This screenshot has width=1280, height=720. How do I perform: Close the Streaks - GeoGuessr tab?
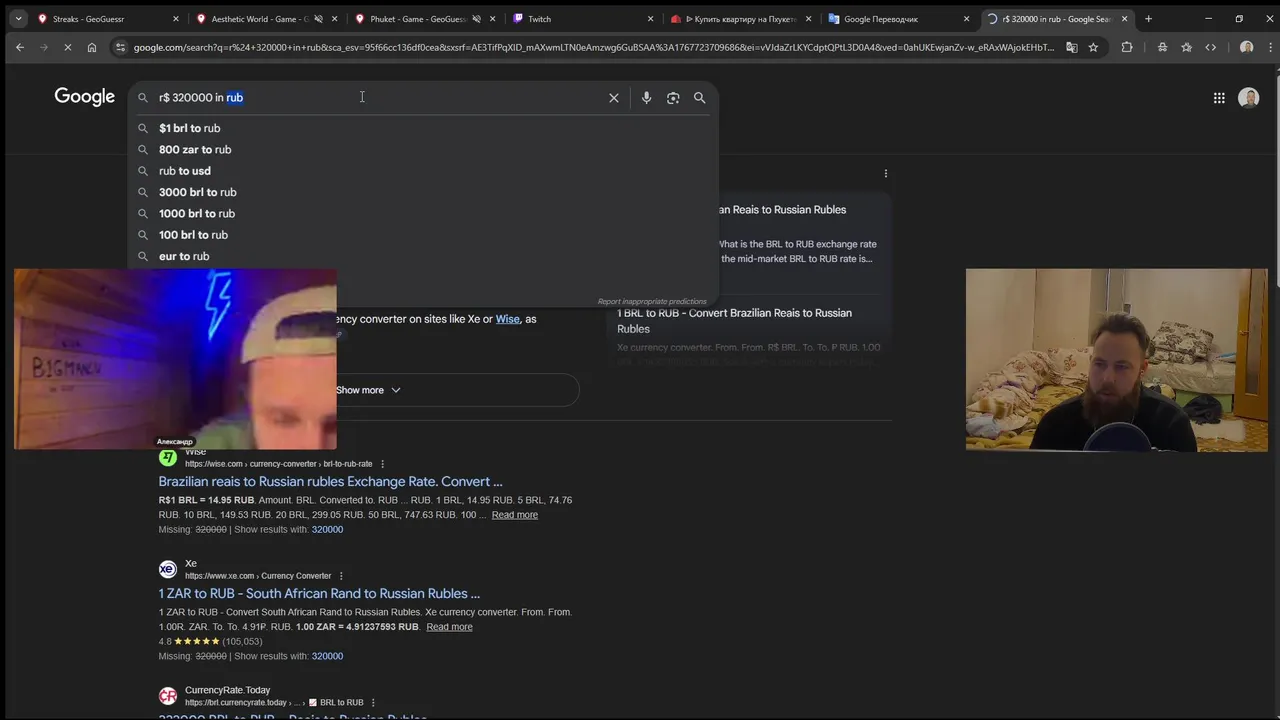pyautogui.click(x=176, y=19)
